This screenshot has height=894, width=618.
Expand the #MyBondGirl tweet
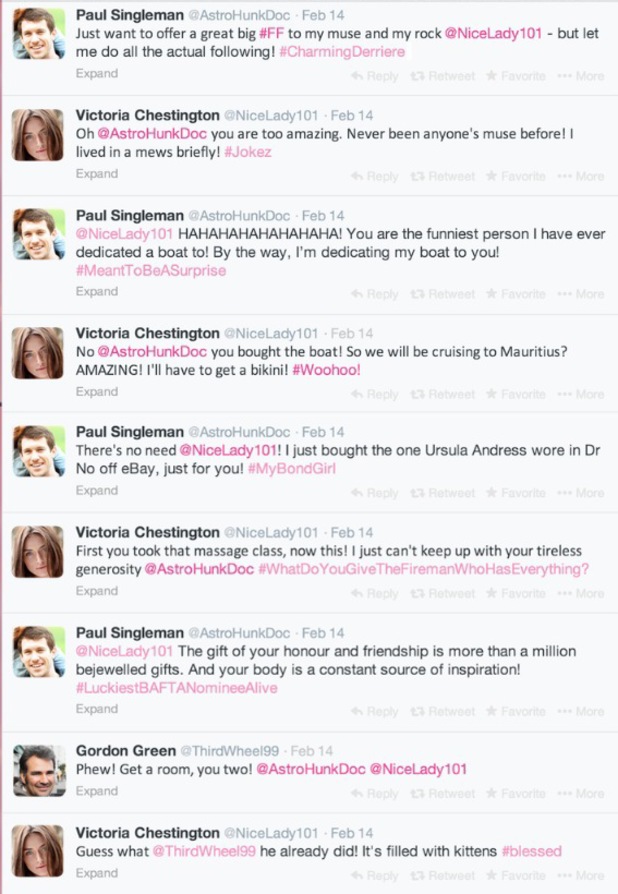(x=97, y=491)
